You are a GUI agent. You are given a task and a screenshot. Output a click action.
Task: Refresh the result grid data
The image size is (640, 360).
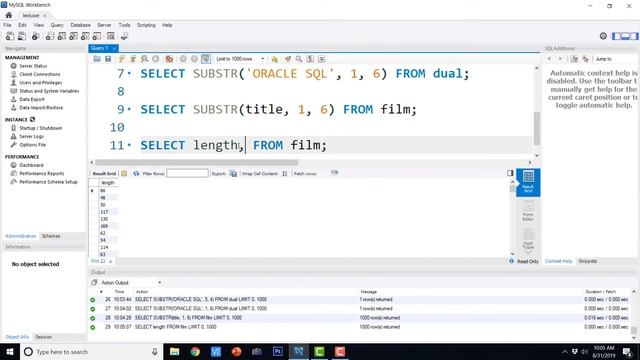(x=136, y=173)
